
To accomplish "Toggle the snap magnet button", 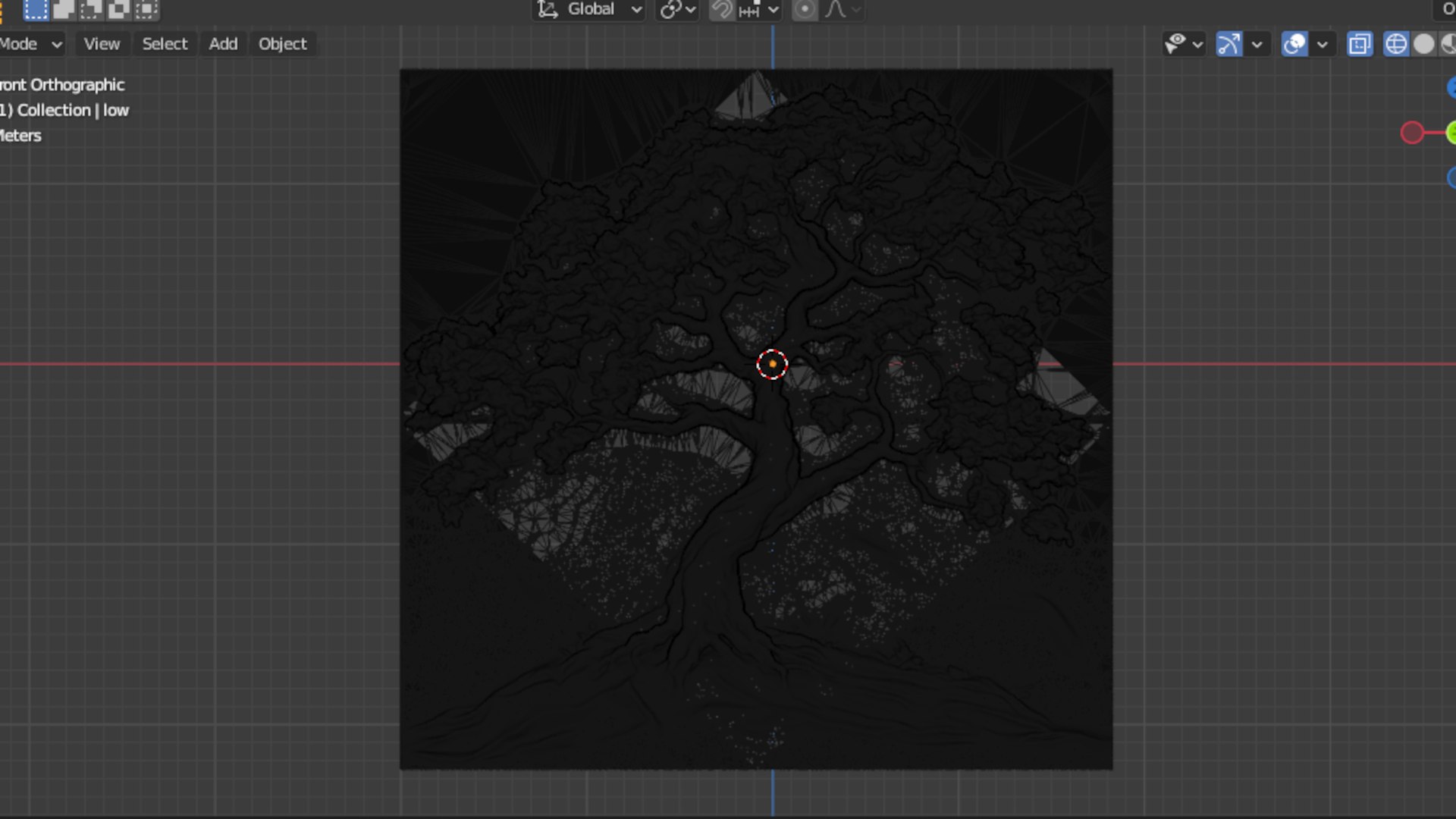I will (722, 9).
